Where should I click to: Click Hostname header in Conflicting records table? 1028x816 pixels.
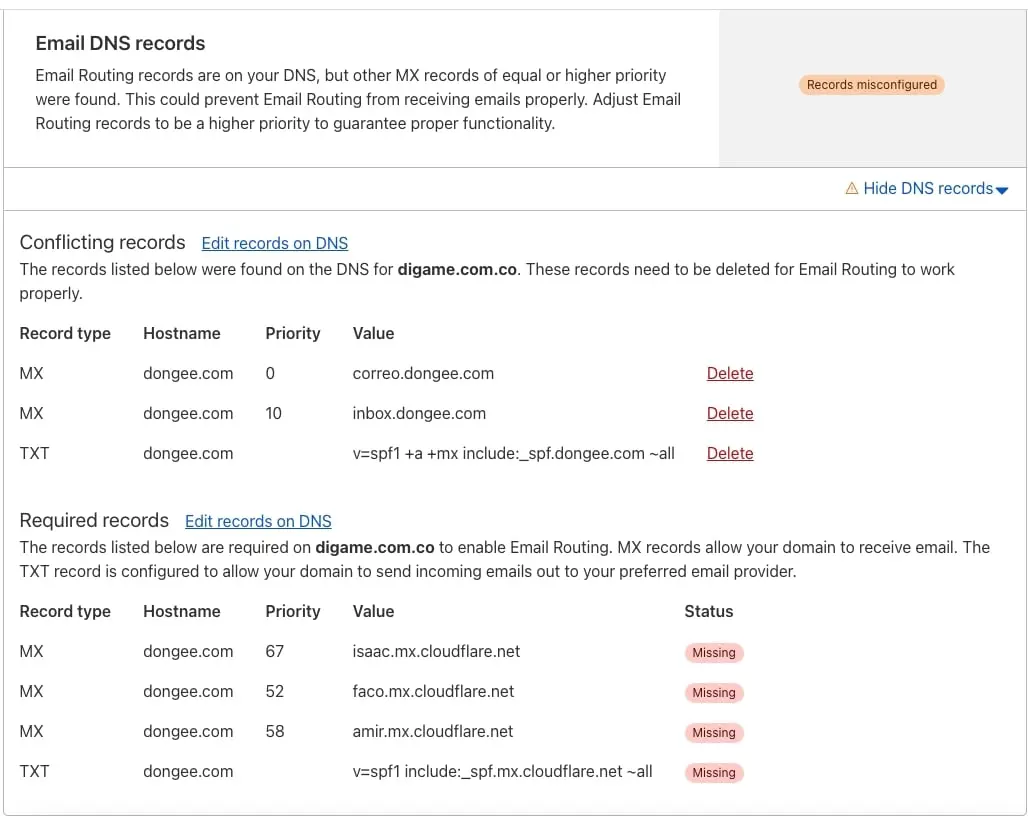coord(182,334)
